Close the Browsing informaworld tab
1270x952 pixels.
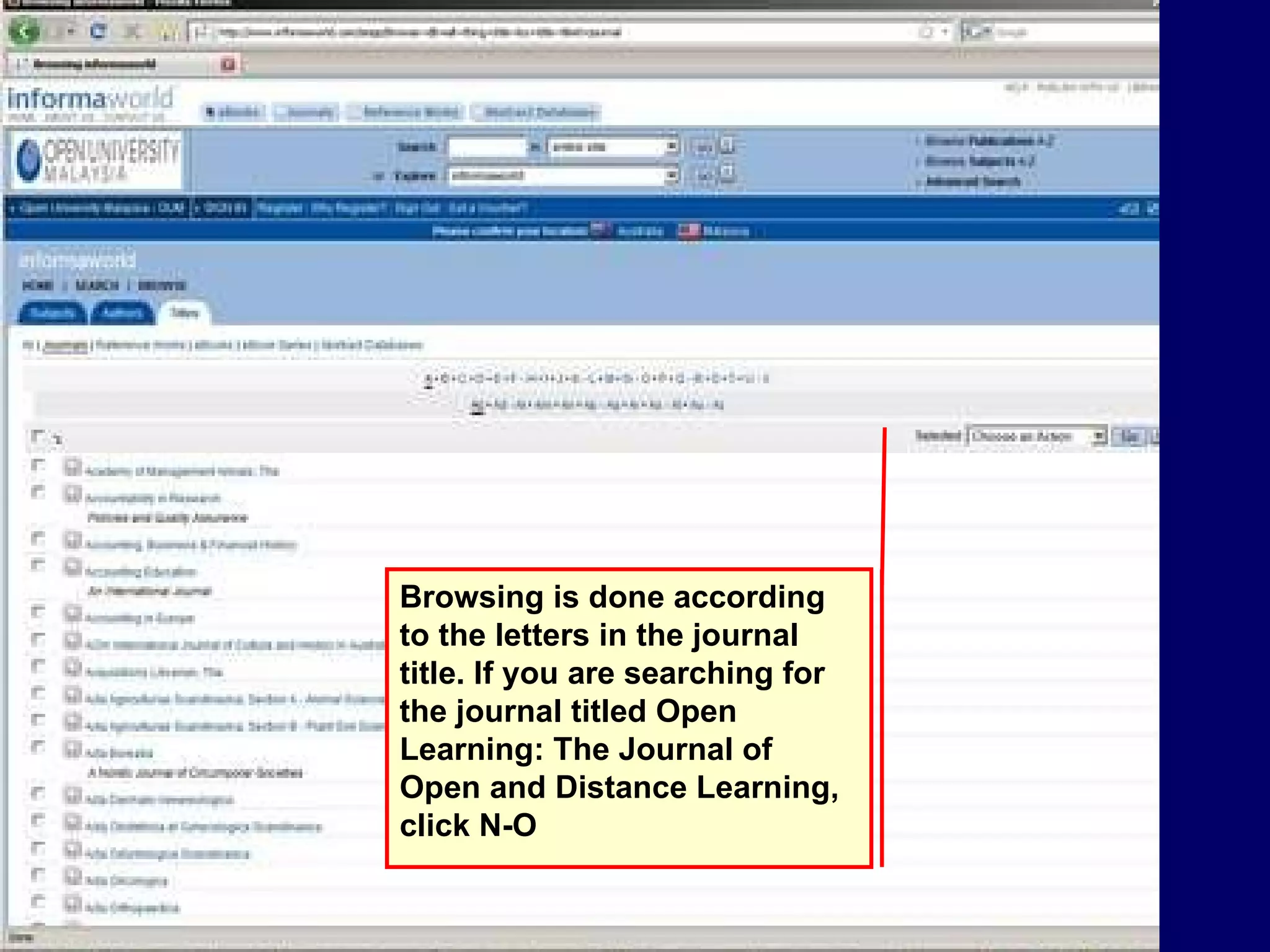pyautogui.click(x=228, y=64)
